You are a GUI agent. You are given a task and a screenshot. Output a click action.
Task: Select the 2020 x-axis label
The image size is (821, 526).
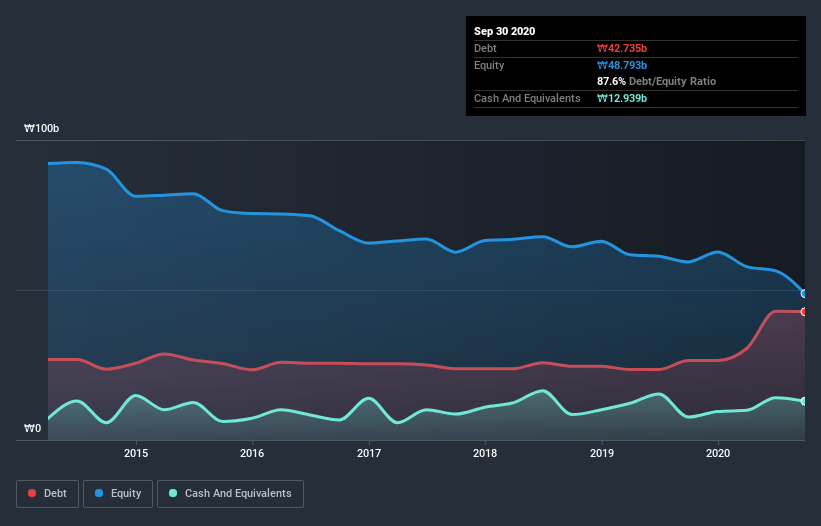click(x=718, y=453)
